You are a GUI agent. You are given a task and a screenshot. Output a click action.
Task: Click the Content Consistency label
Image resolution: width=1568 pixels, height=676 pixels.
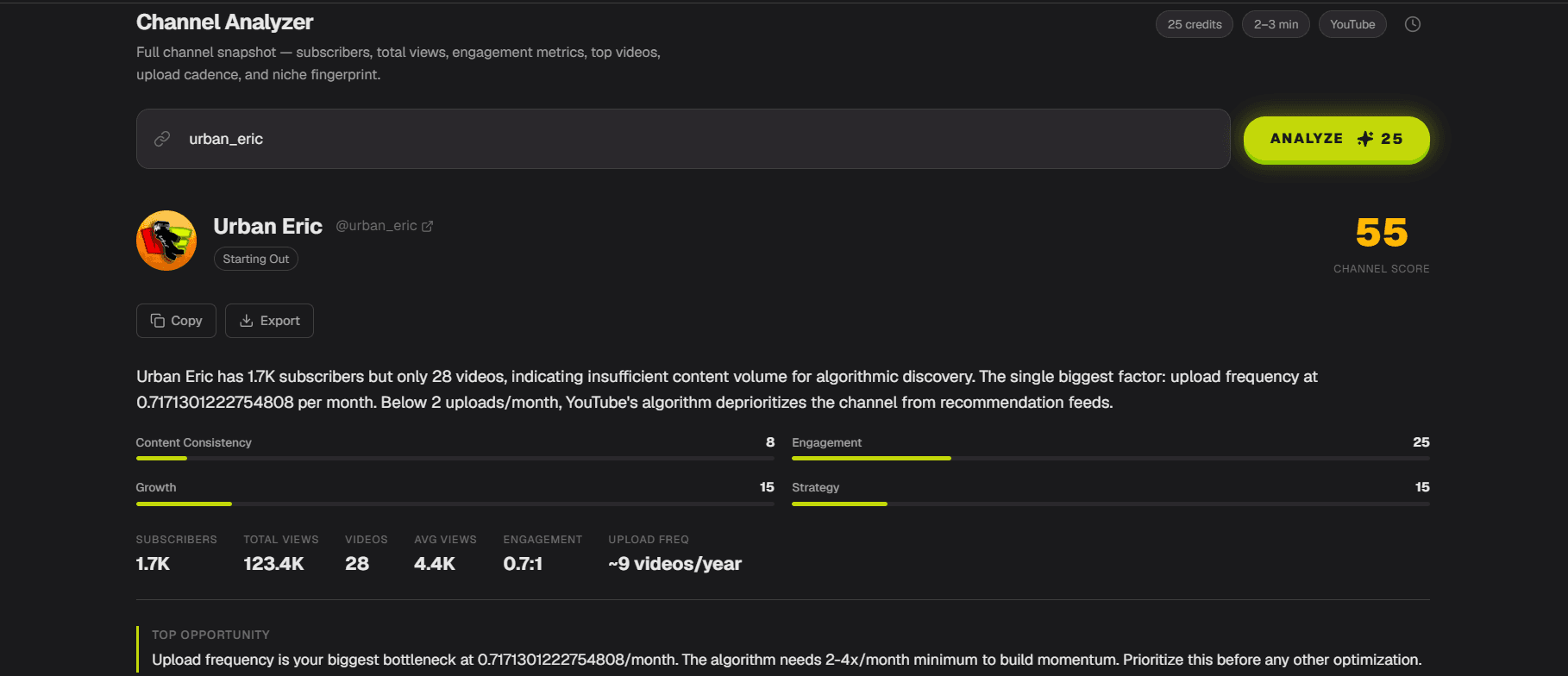tap(194, 442)
